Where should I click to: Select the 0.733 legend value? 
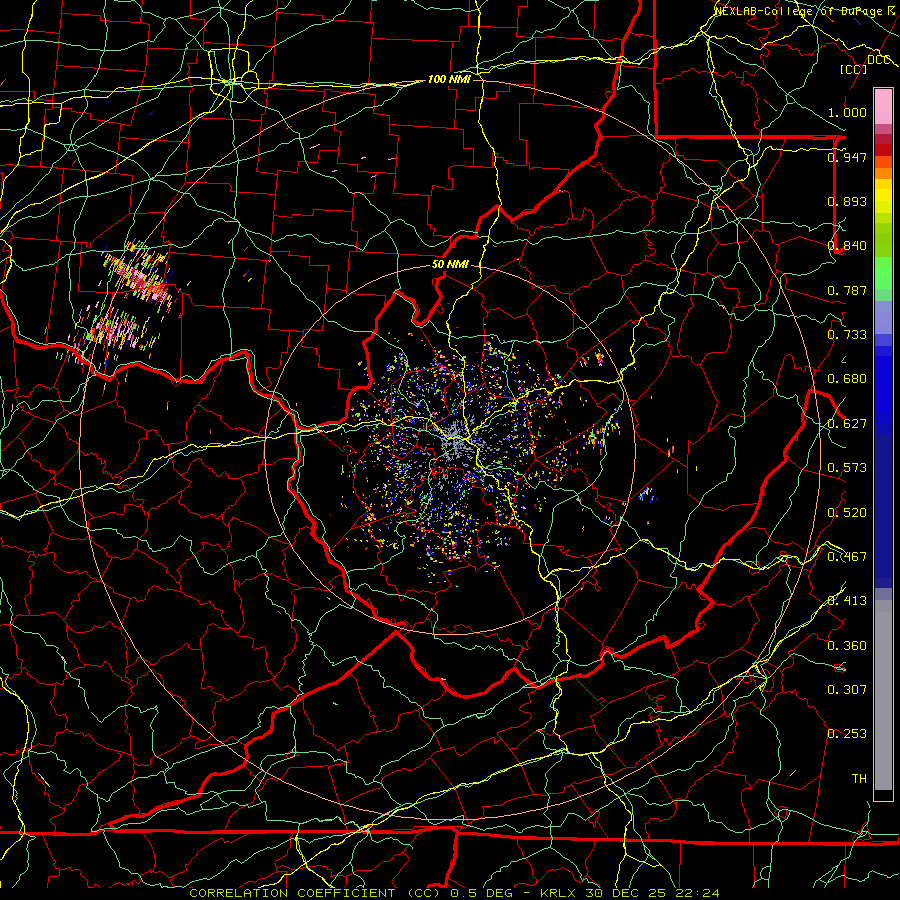[x=847, y=335]
